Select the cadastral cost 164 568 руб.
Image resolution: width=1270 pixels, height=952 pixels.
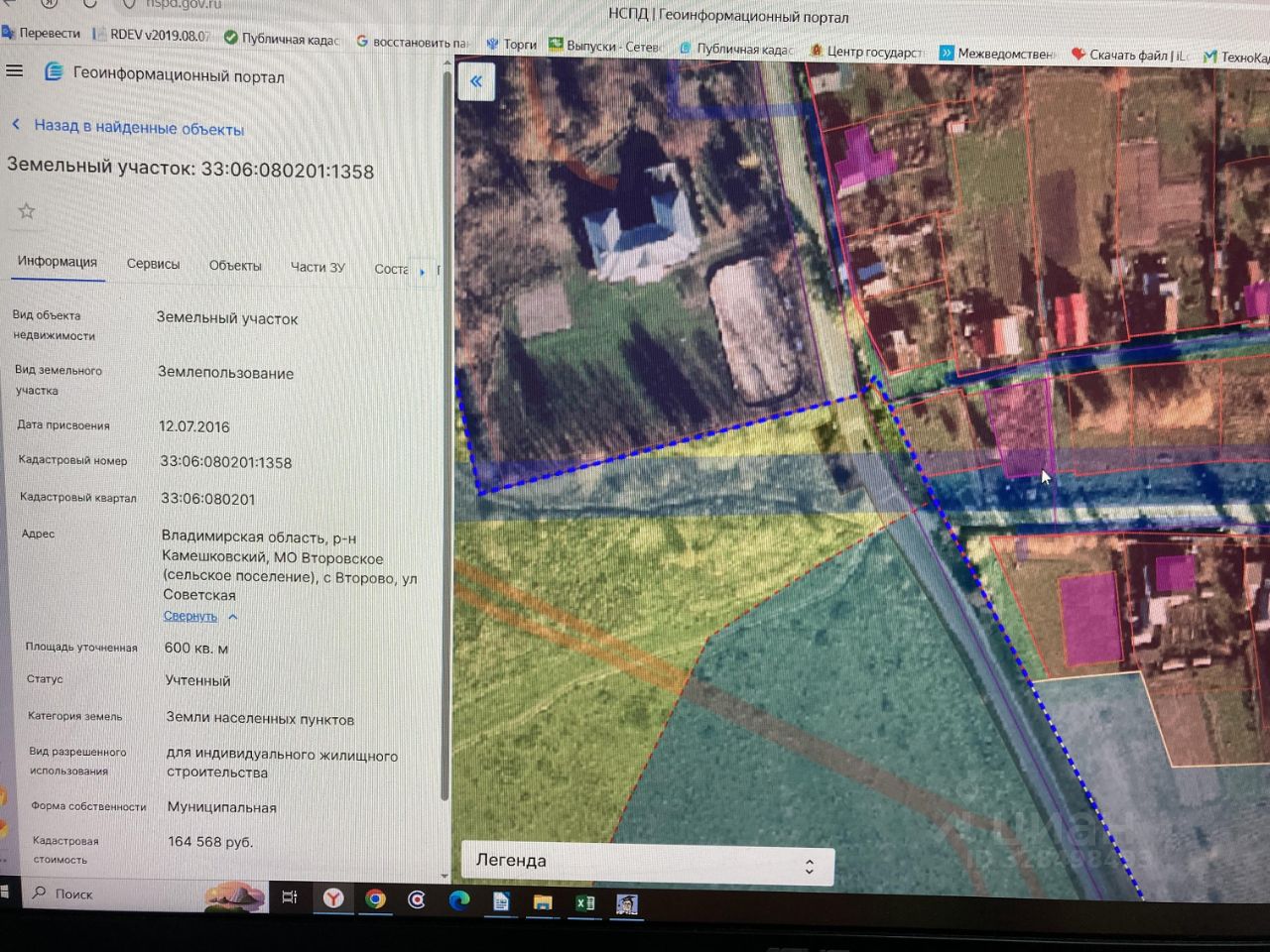coord(210,842)
